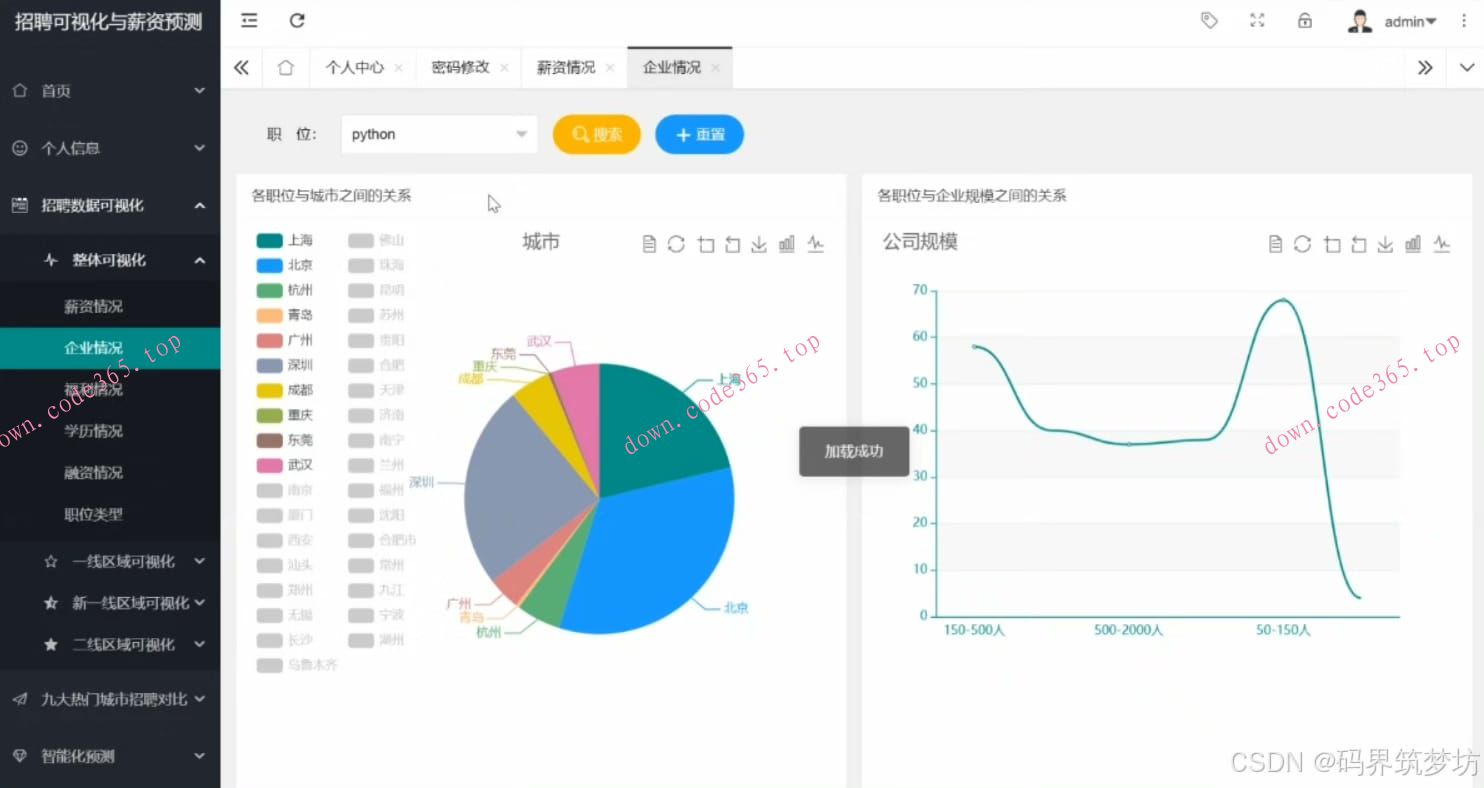Image resolution: width=1484 pixels, height=788 pixels.
Task: Collapse the 招聘数据可视化 sidebar menu
Action: pyautogui.click(x=110, y=206)
